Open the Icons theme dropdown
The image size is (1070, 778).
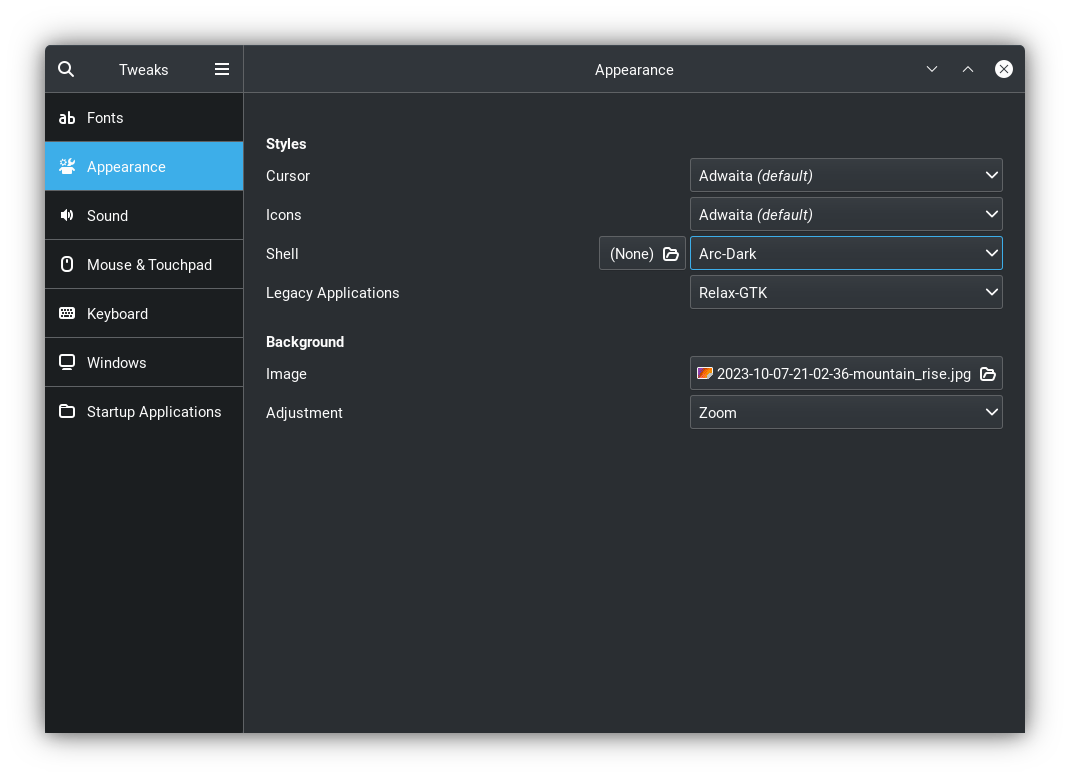[846, 214]
